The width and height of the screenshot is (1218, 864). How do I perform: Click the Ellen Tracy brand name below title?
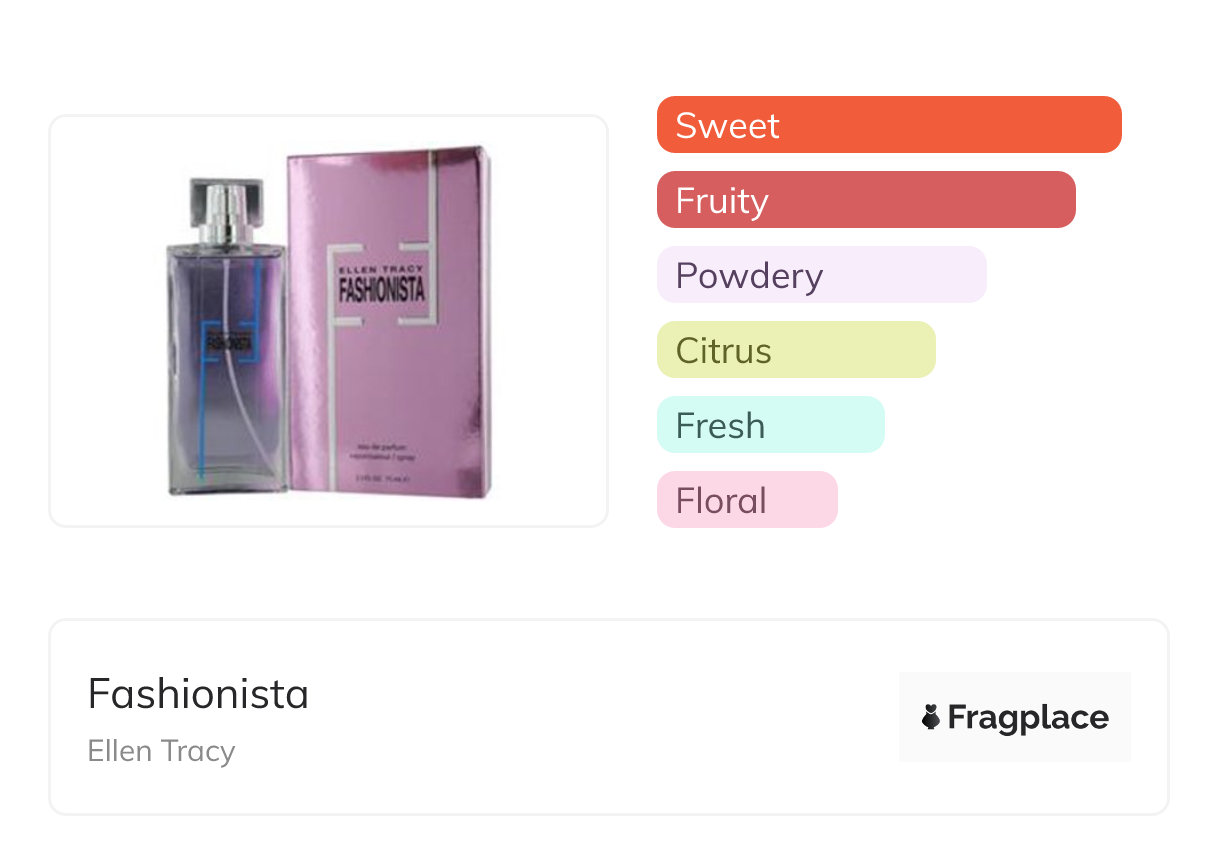(161, 751)
